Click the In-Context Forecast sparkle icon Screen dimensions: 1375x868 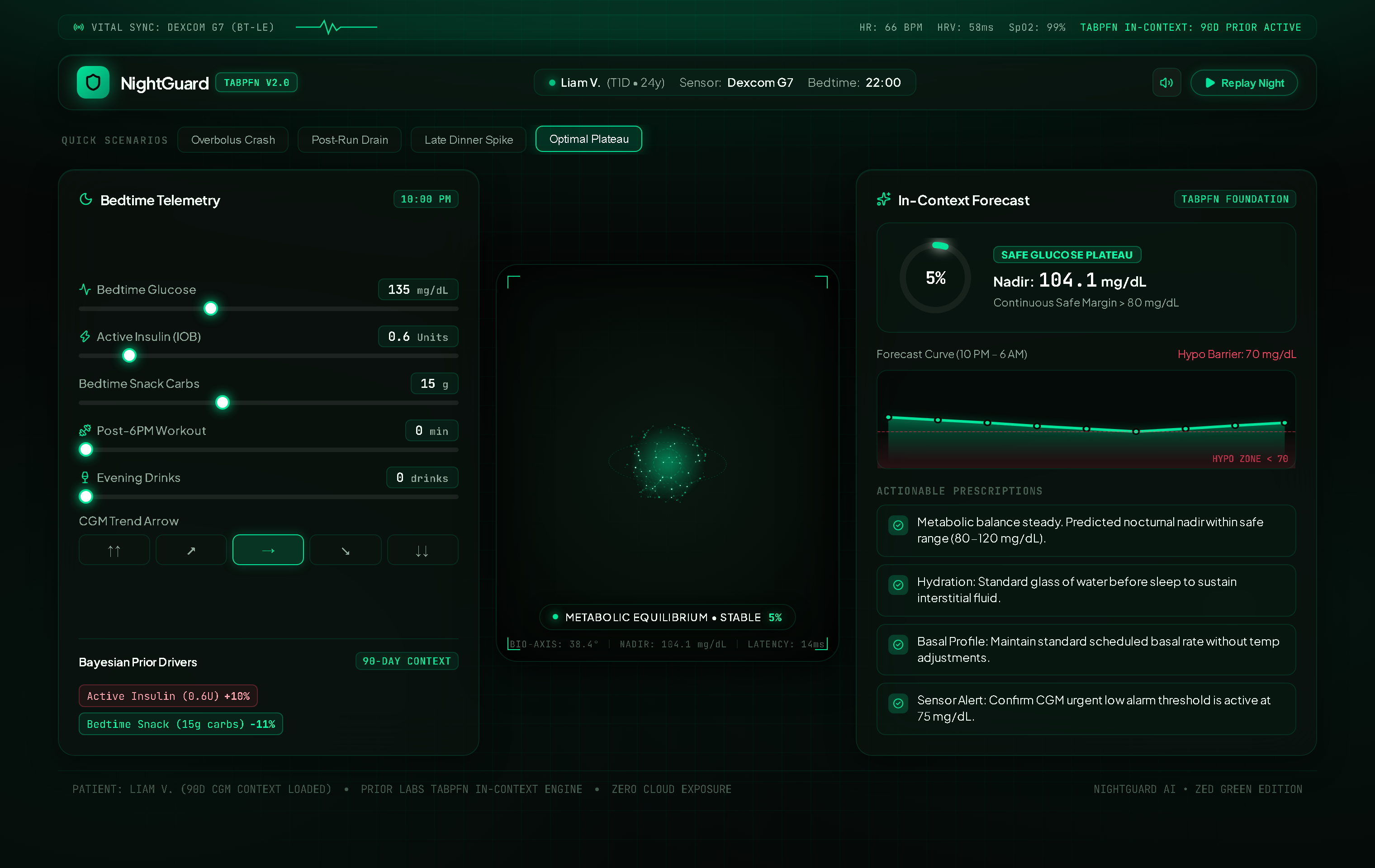point(883,199)
